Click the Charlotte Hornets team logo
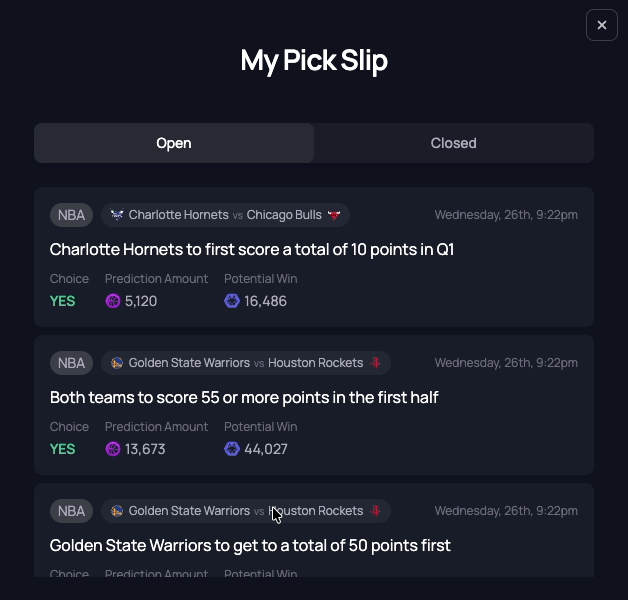 (x=117, y=215)
